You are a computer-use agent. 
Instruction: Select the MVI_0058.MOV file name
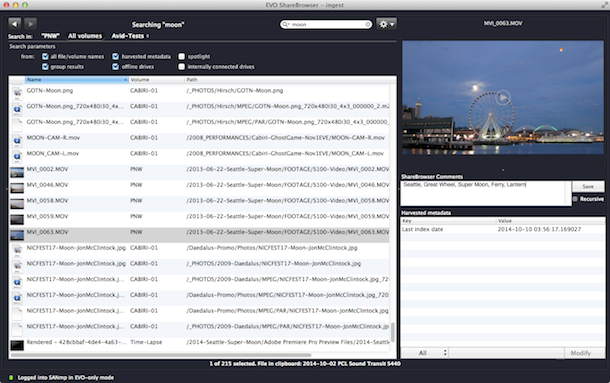(x=47, y=200)
